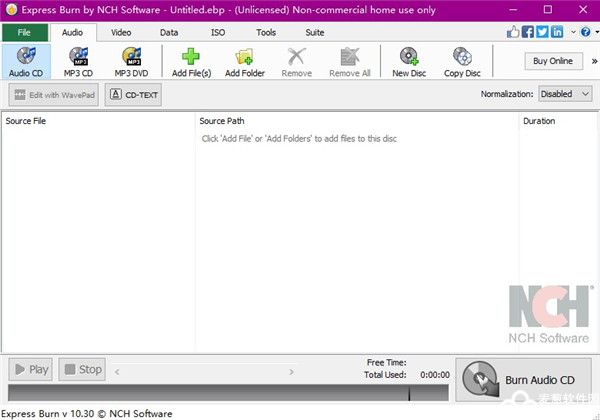The height and width of the screenshot is (420, 600).
Task: Click the Burn Audio CD button
Action: 523,379
